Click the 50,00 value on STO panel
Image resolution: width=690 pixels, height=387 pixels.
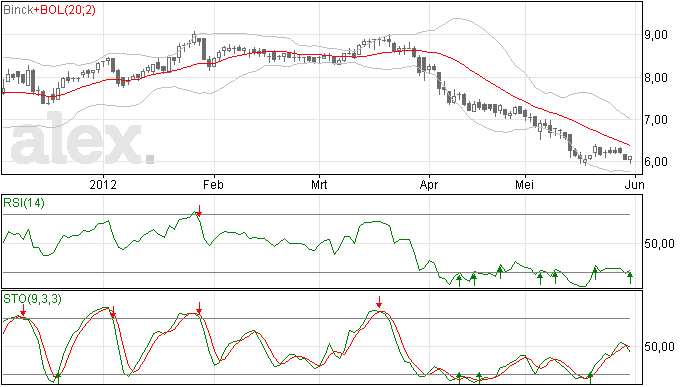(x=659, y=347)
